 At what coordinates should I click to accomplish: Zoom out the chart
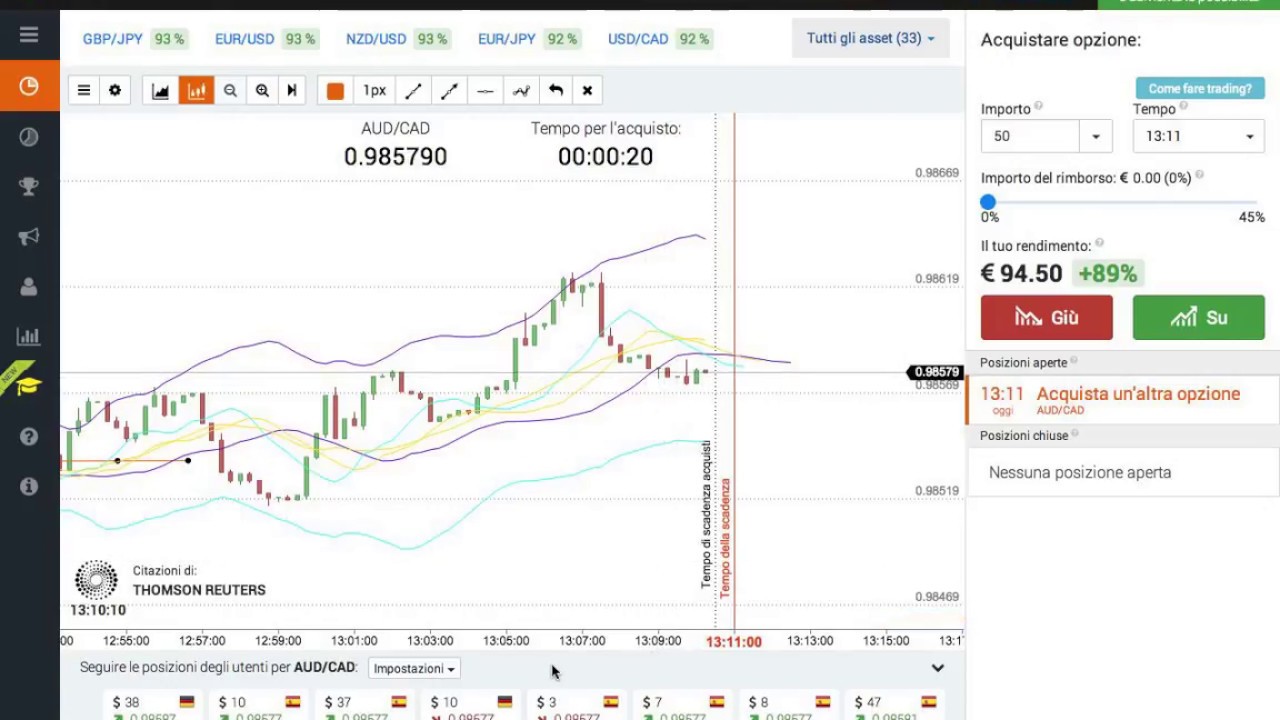coord(230,91)
